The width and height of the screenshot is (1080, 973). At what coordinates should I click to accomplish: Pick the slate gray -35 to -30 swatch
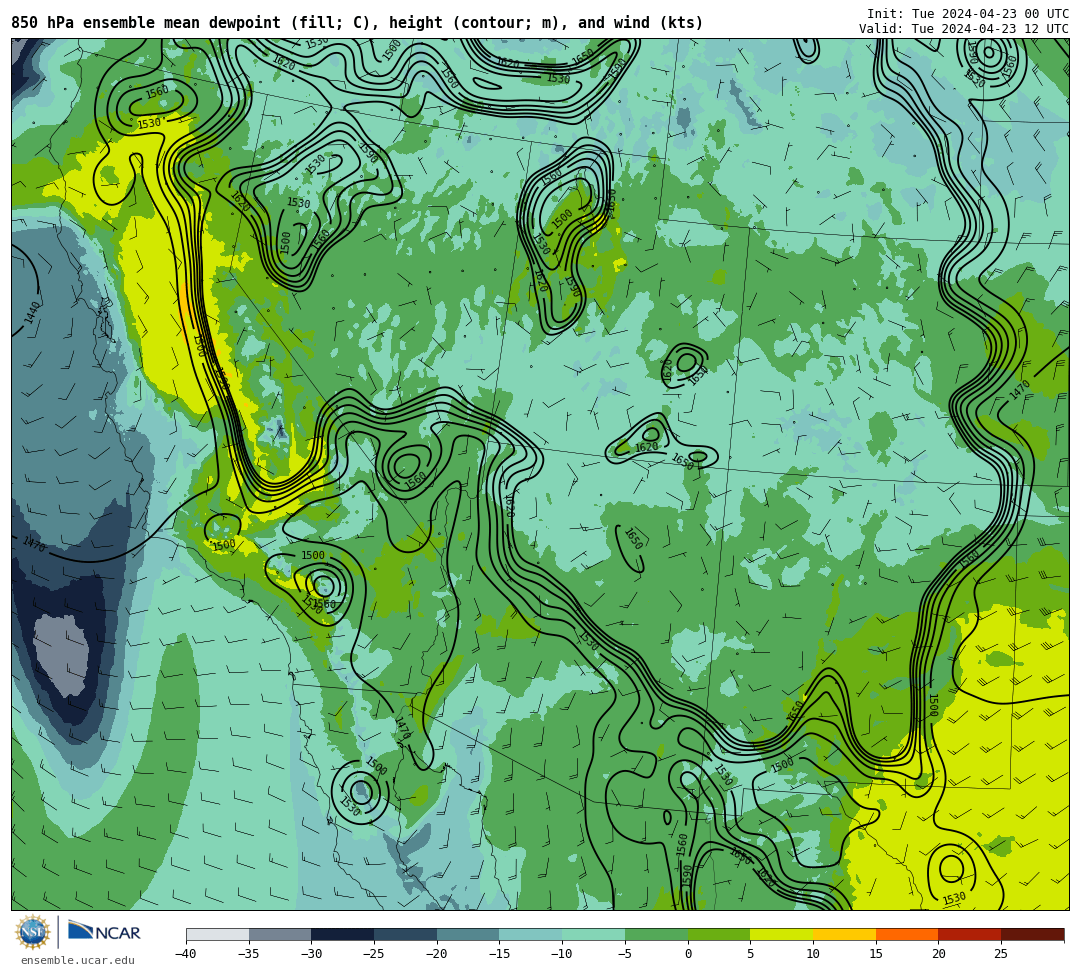(x=280, y=934)
